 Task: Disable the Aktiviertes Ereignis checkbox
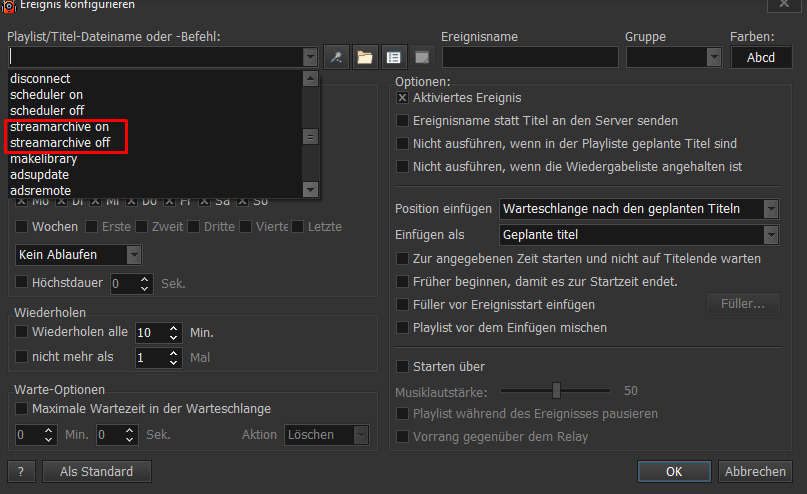point(403,98)
